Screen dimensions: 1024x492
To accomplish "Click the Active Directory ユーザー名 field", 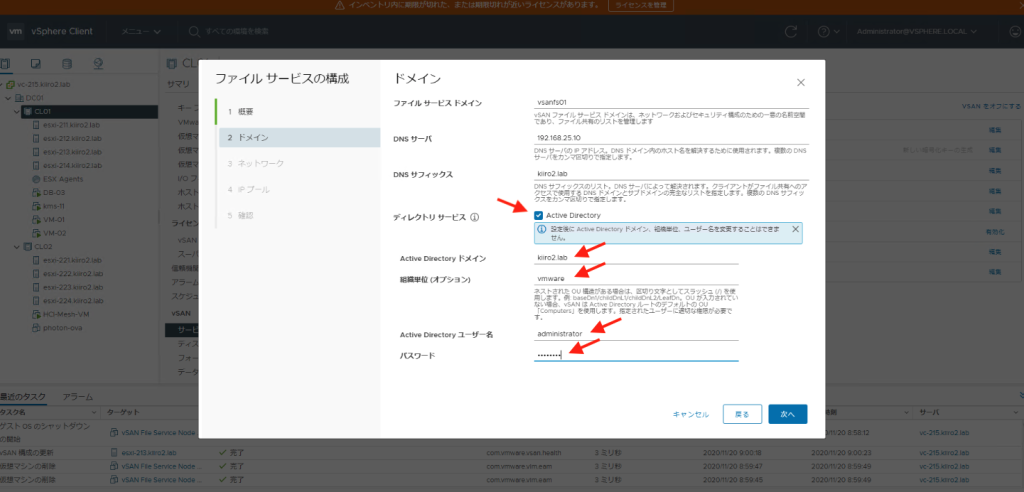I will [636, 334].
